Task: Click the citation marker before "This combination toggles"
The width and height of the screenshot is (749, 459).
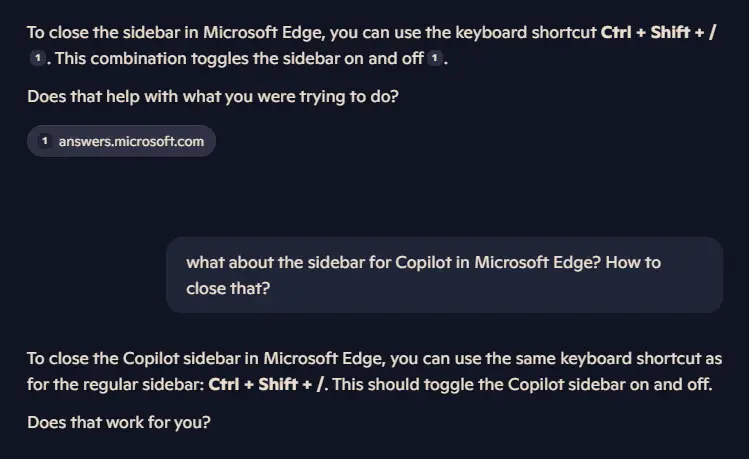Action: (x=38, y=60)
